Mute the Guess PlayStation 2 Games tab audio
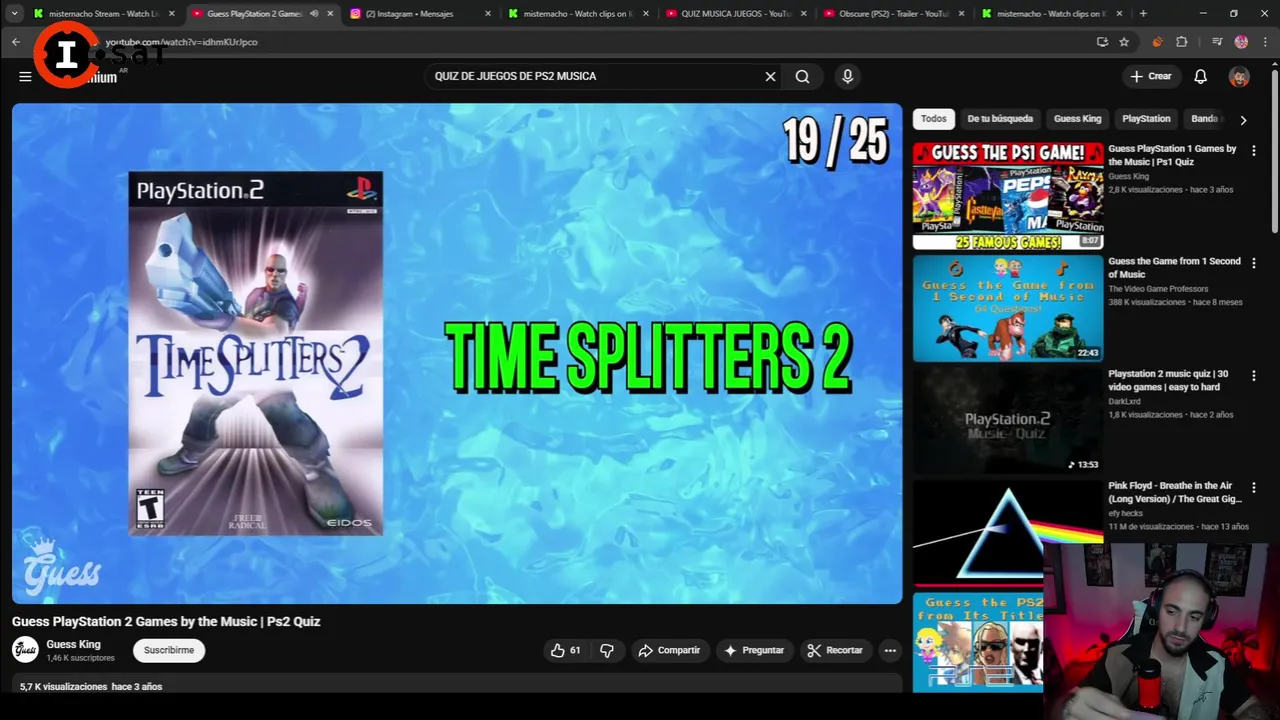Viewport: 1280px width, 720px height. pos(314,14)
